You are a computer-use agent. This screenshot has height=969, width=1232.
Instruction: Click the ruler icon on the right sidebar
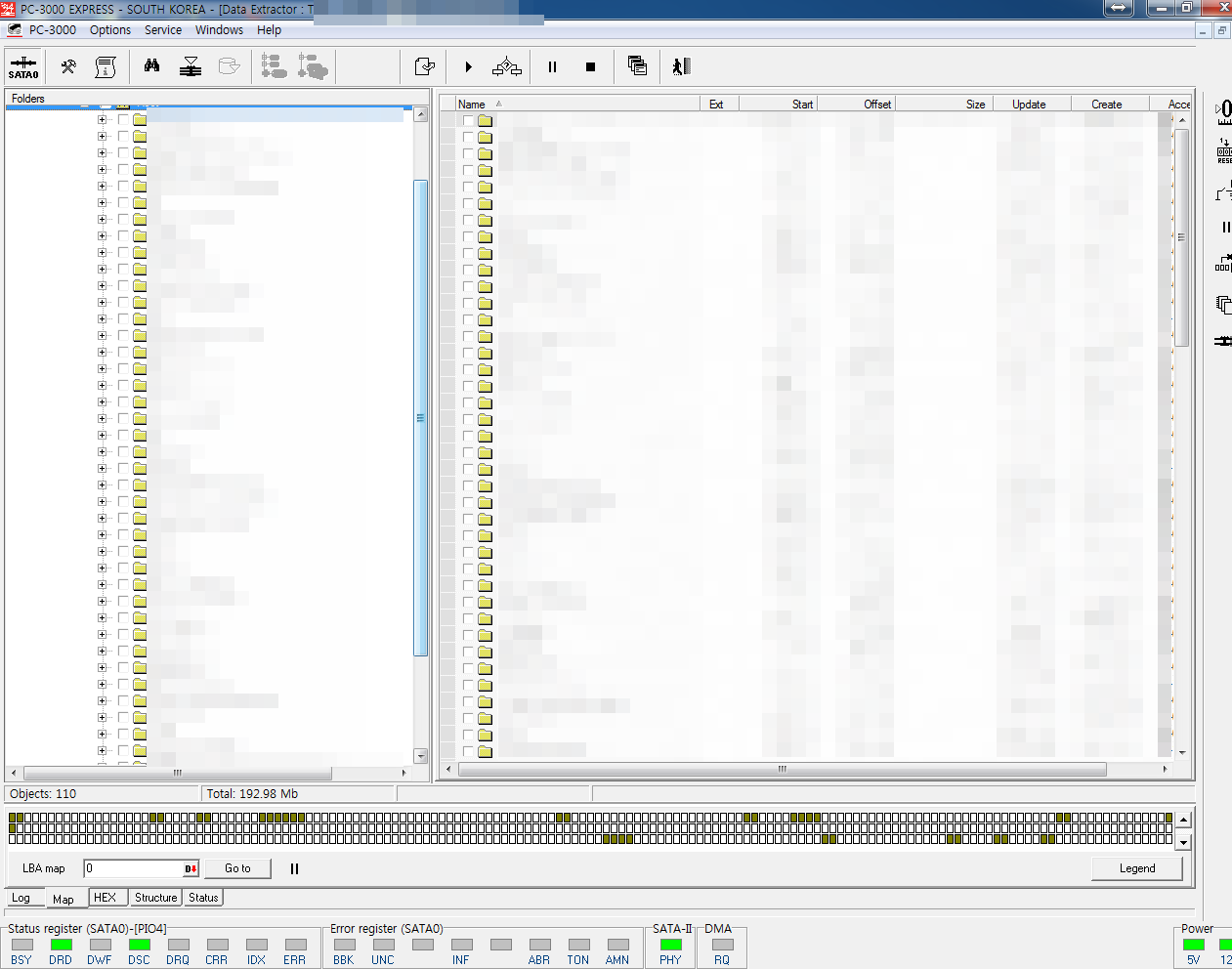pos(1224,111)
